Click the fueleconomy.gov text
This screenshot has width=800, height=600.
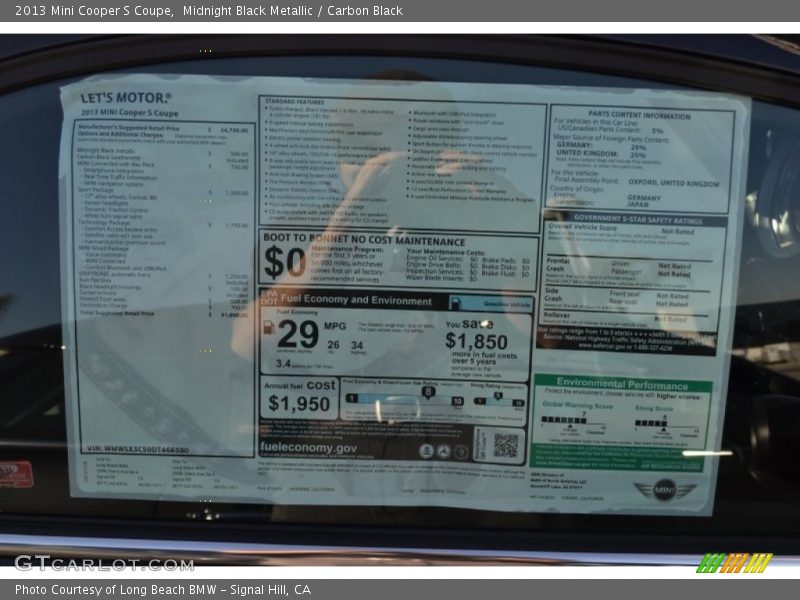309,447
